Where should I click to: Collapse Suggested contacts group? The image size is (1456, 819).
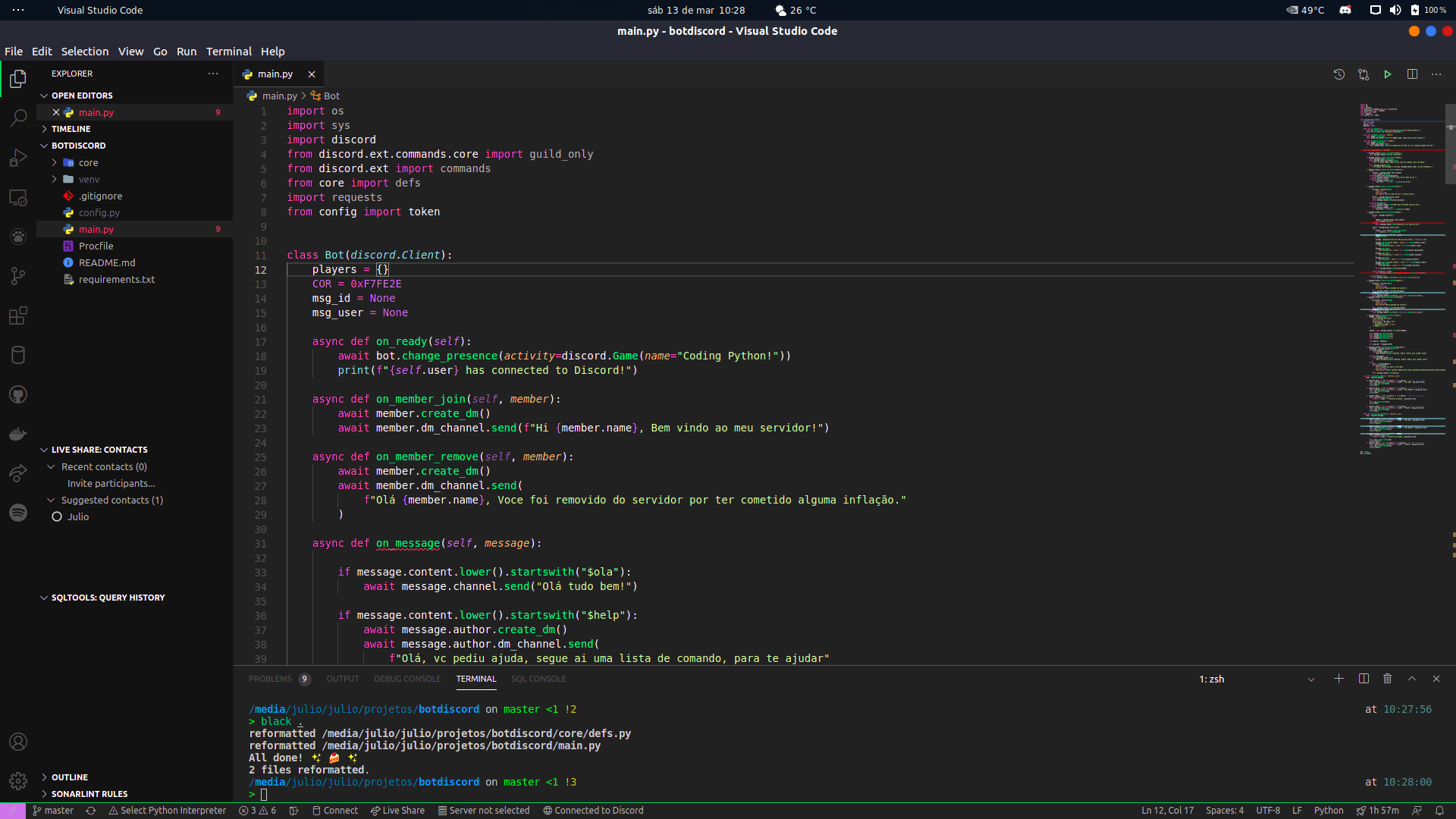[x=135, y=500]
